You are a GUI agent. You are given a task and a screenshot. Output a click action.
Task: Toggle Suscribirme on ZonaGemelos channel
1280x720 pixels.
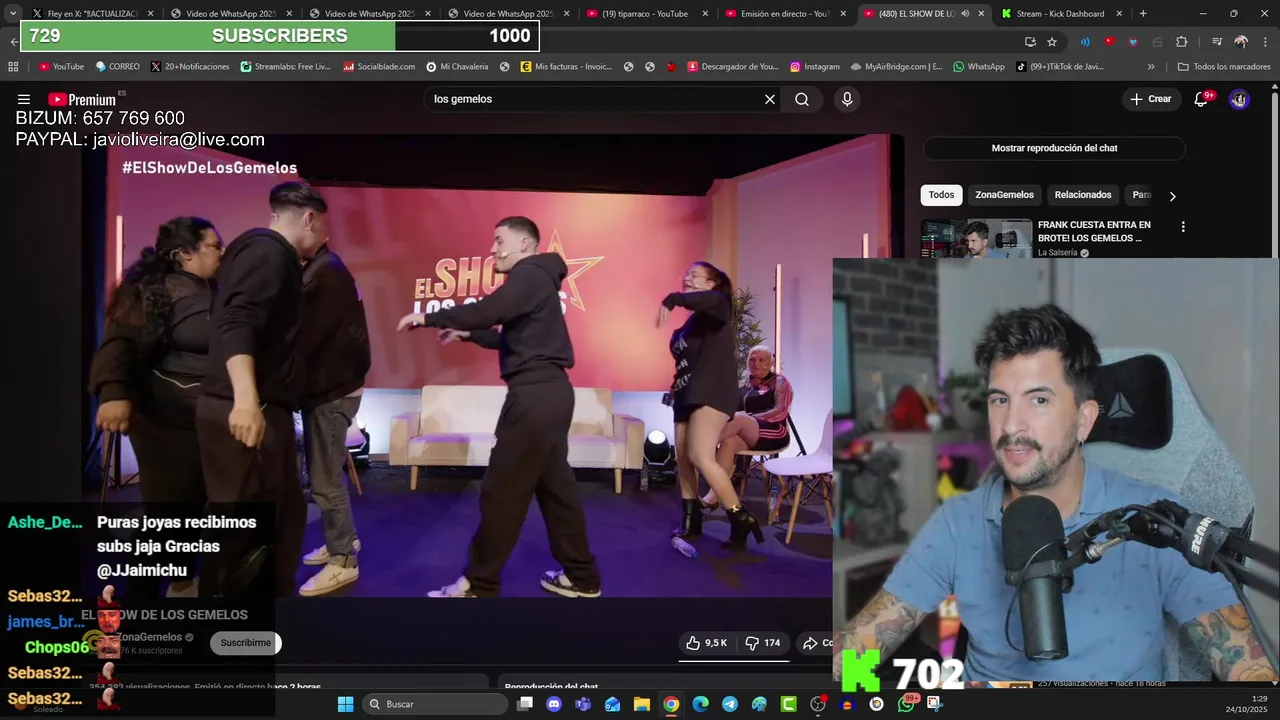tap(246, 643)
